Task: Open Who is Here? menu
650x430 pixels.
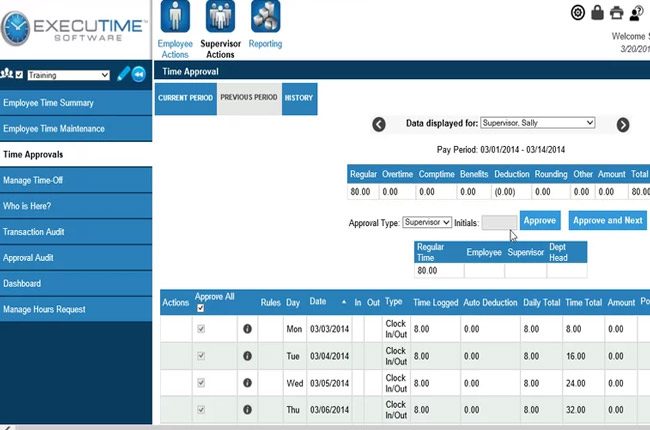Action: (76, 206)
